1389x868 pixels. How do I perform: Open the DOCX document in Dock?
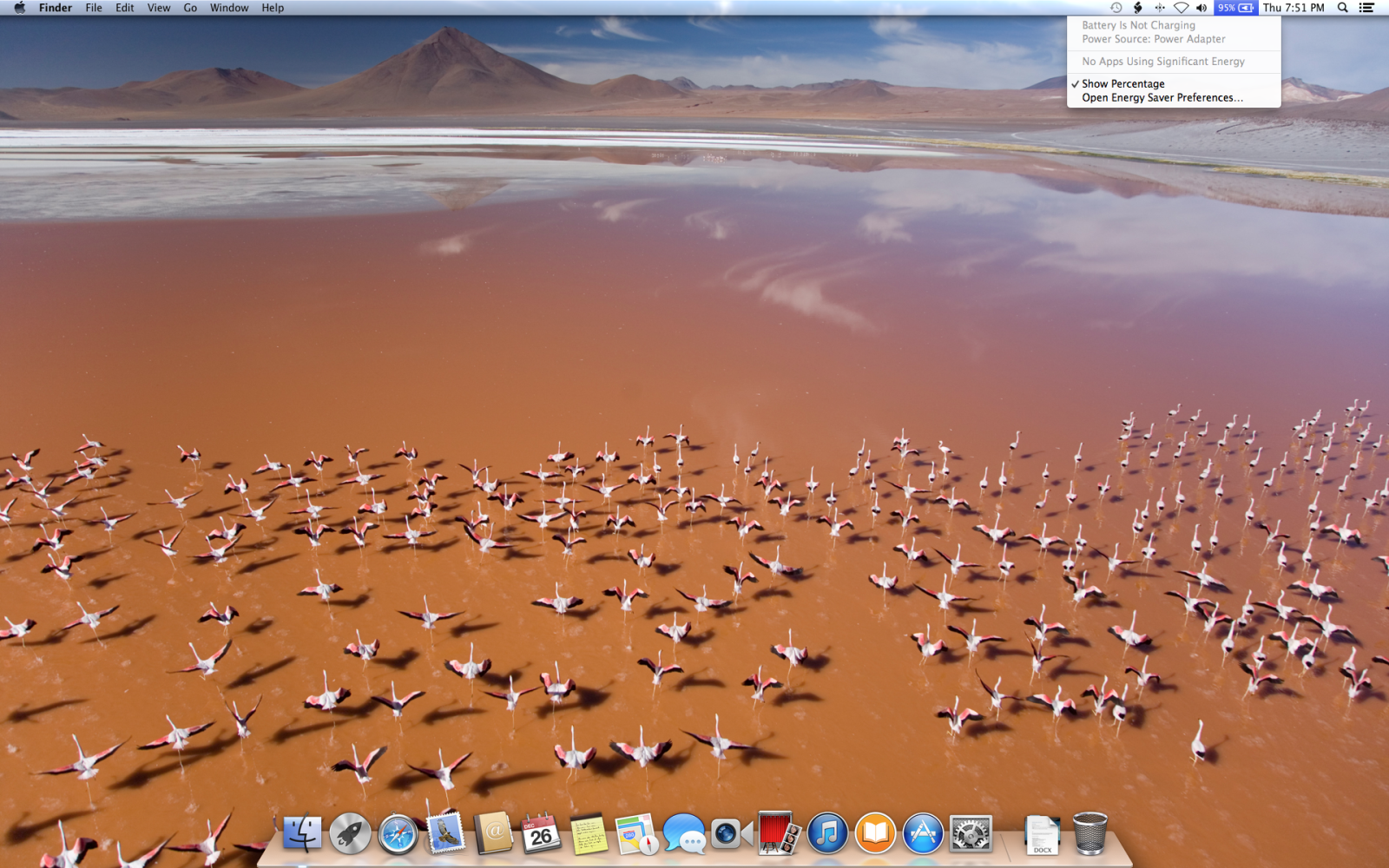(1042, 835)
